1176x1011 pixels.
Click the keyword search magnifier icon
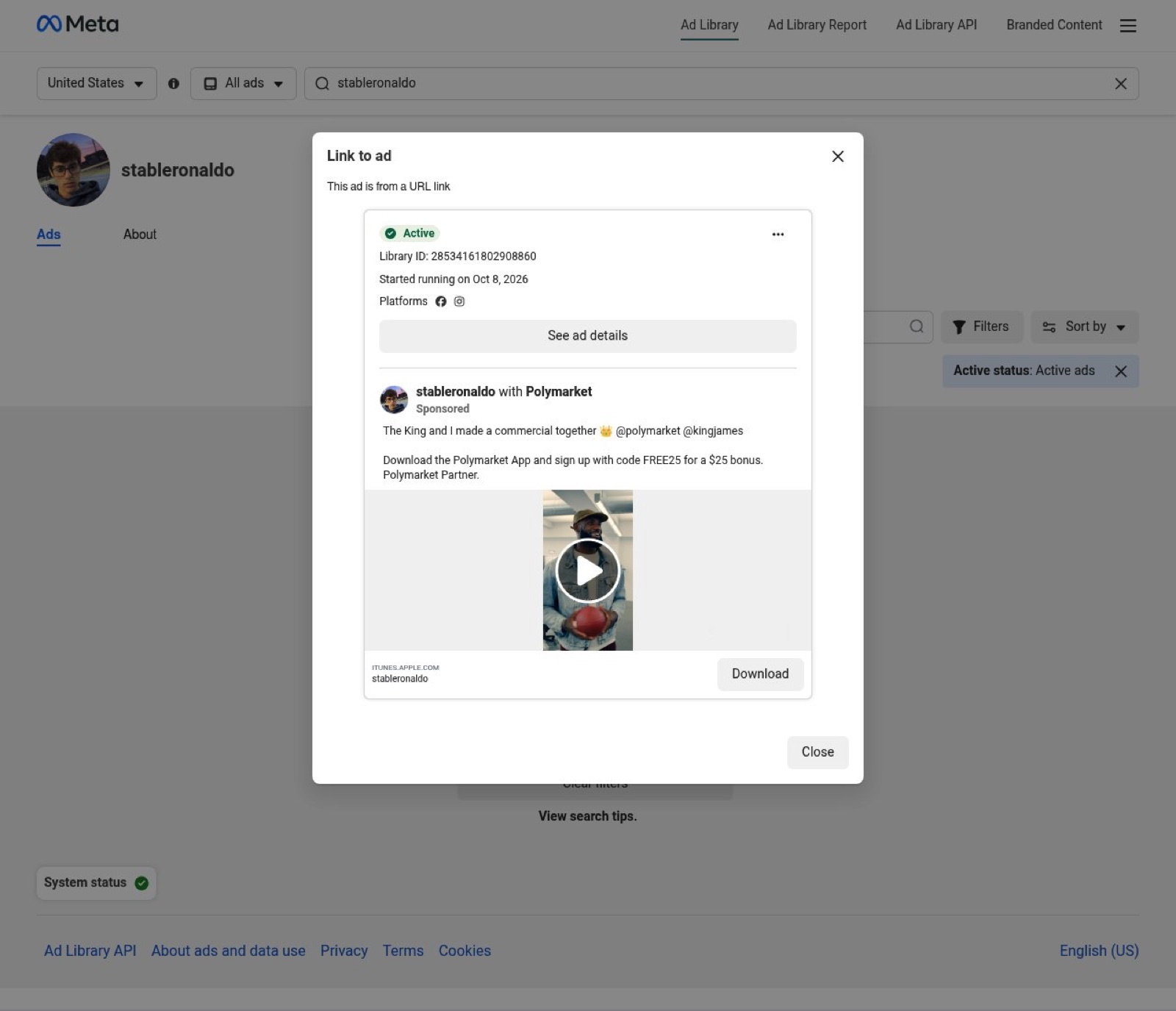coord(916,326)
